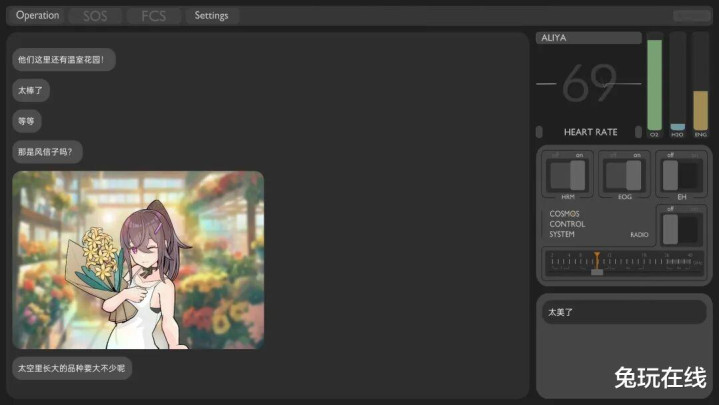The image size is (719, 405).
Task: Open the Settings tab
Action: click(x=211, y=16)
